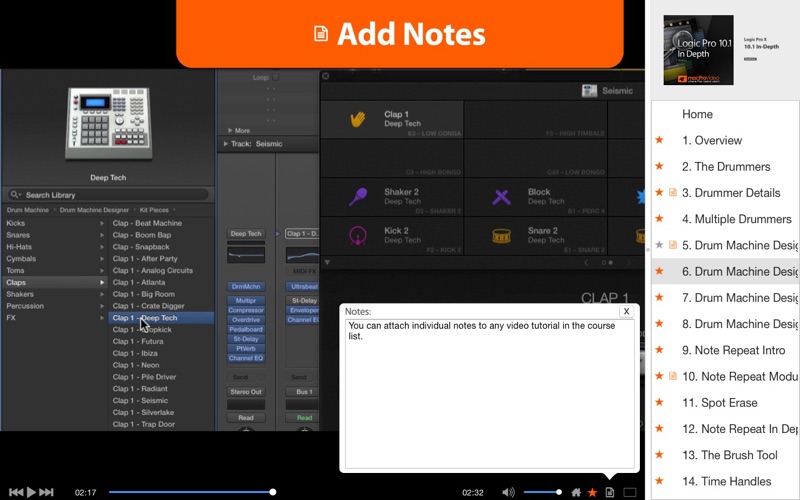Screen dimensions: 800x500
Task: Click the Stereo Out output slot
Action: [246, 392]
